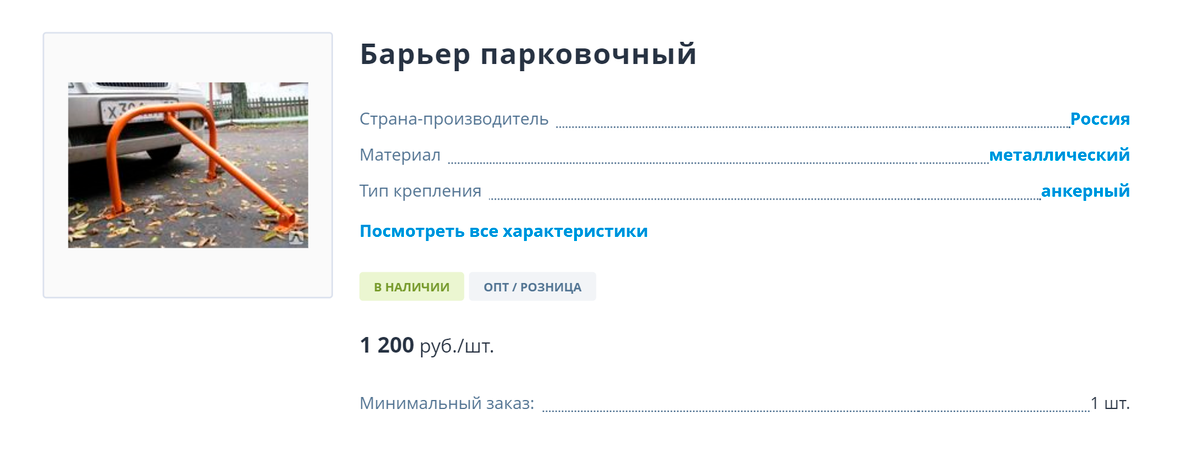Select the «анкерный» mounting type link

point(1085,191)
